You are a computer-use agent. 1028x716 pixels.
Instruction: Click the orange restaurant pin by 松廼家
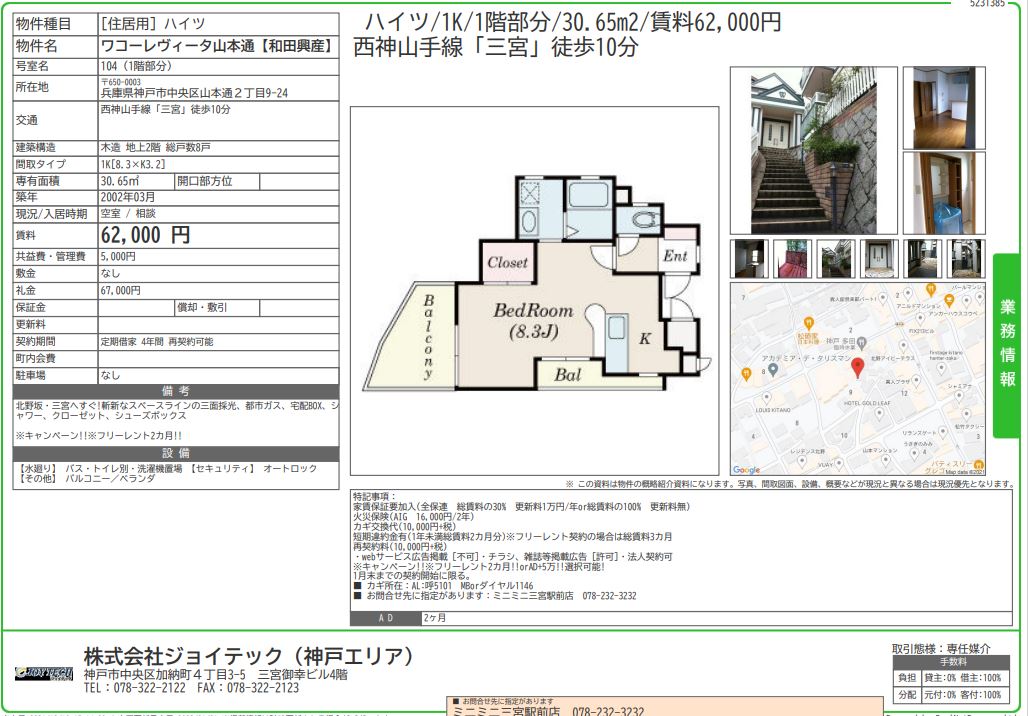click(808, 323)
